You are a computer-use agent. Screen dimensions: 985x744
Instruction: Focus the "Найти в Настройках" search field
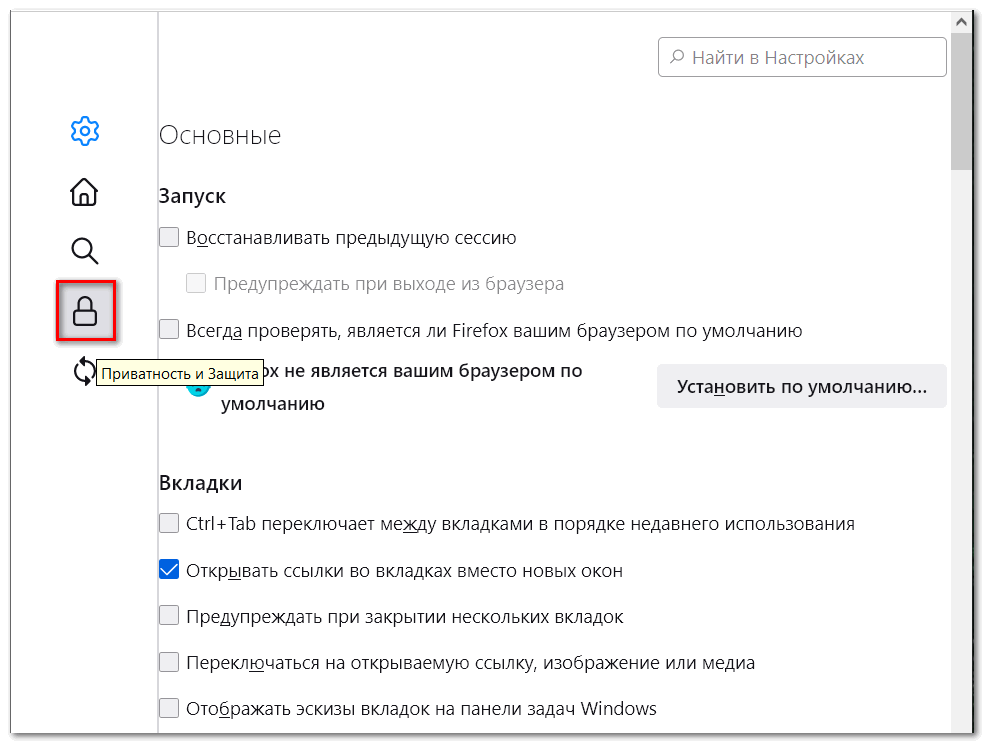[802, 57]
